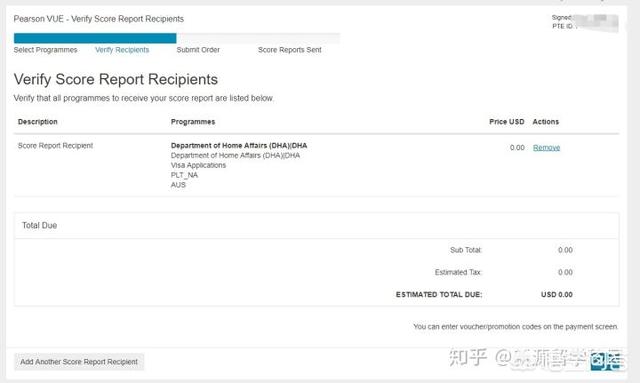Click the Sub Total label
Image resolution: width=640 pixels, height=383 pixels.
click(x=466, y=250)
